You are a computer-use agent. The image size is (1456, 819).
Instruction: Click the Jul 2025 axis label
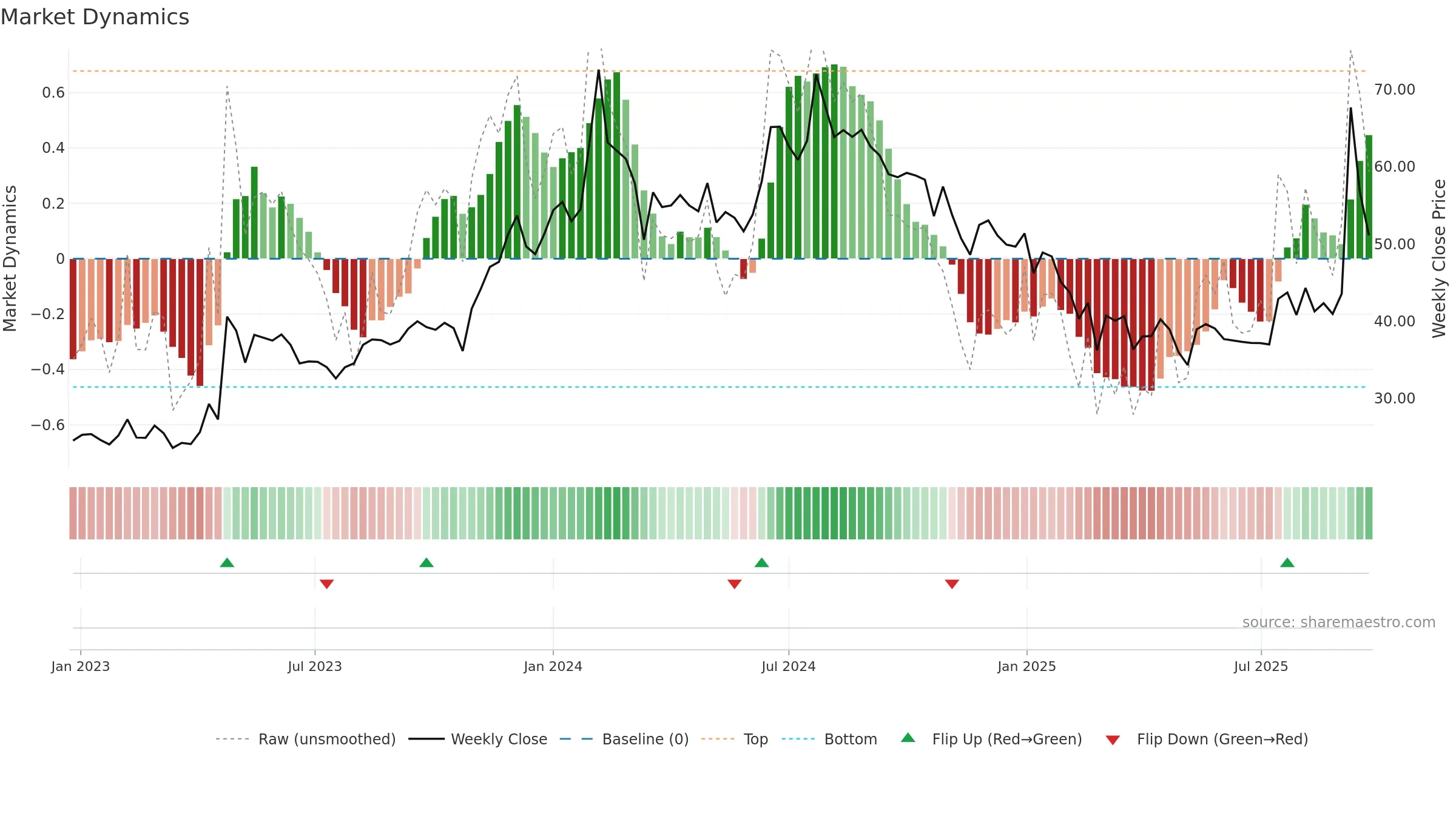(x=1261, y=666)
